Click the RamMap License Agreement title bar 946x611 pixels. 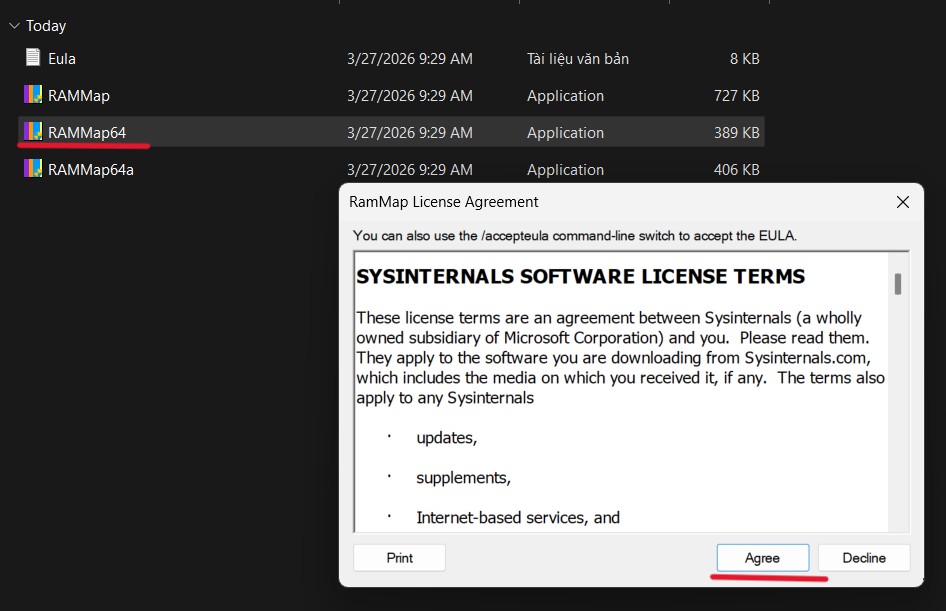click(x=600, y=202)
